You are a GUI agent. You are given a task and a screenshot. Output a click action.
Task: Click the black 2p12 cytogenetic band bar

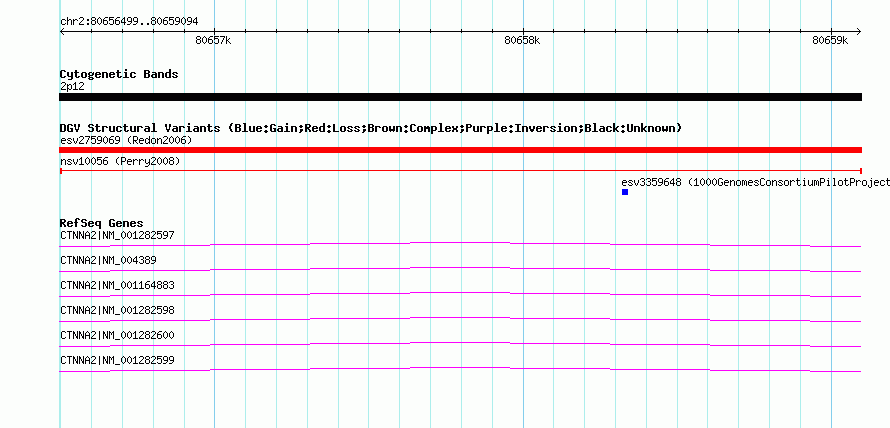click(x=460, y=97)
